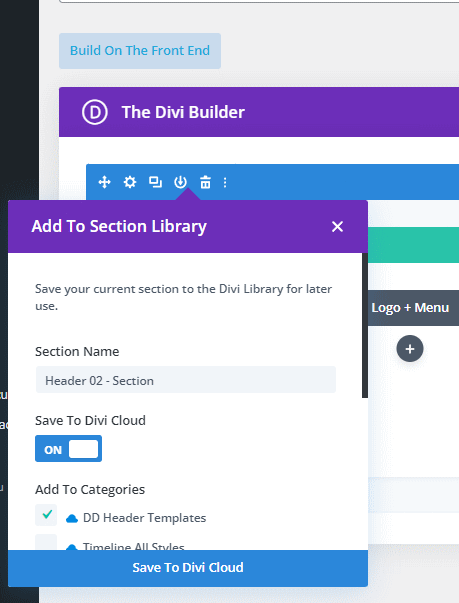Close the Add To Section Library dialog
Image resolution: width=459 pixels, height=603 pixels.
(337, 227)
